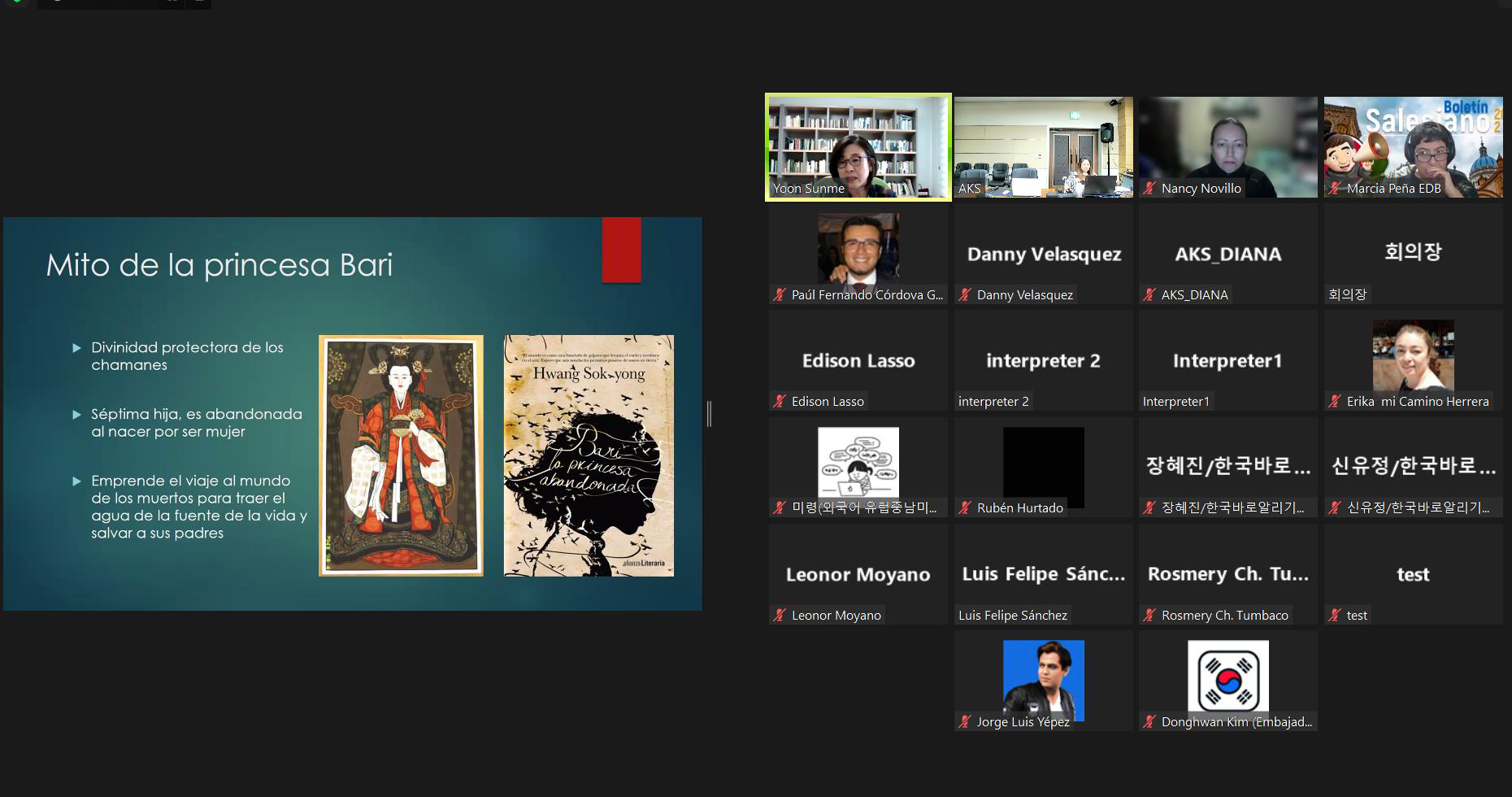Click muted mic icon next to Edison Lasso label

780,402
